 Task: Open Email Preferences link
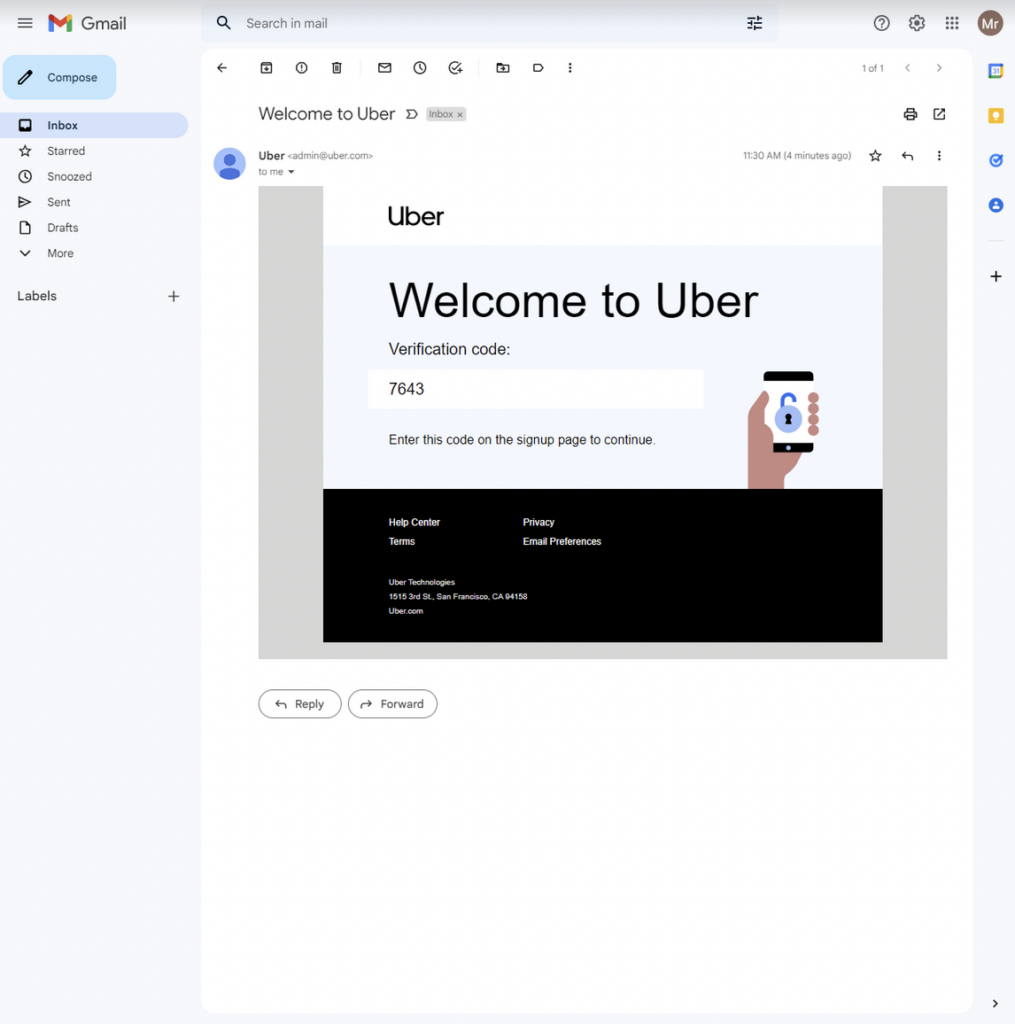tap(562, 541)
